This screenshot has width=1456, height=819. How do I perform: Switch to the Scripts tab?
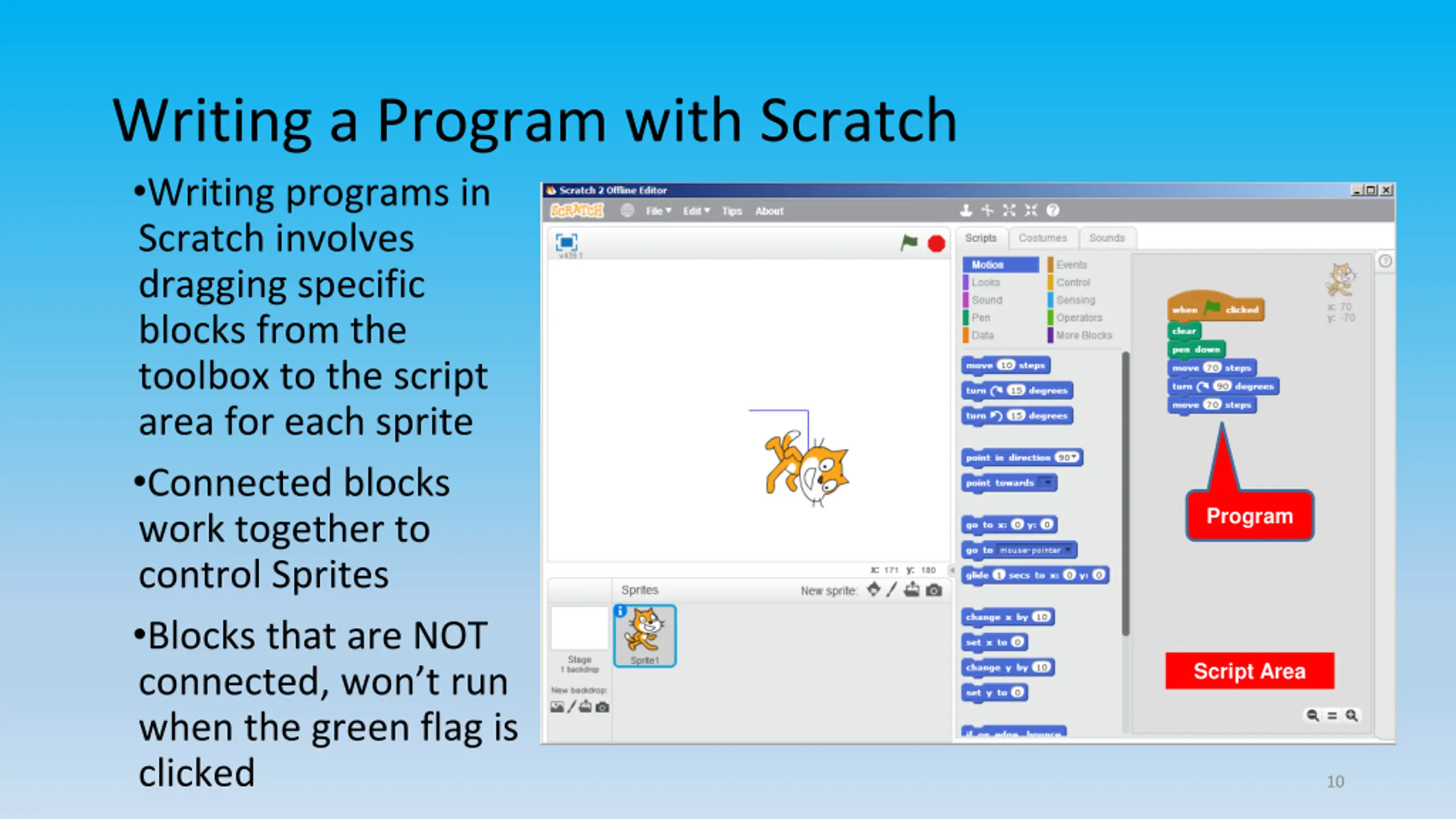pyautogui.click(x=981, y=238)
